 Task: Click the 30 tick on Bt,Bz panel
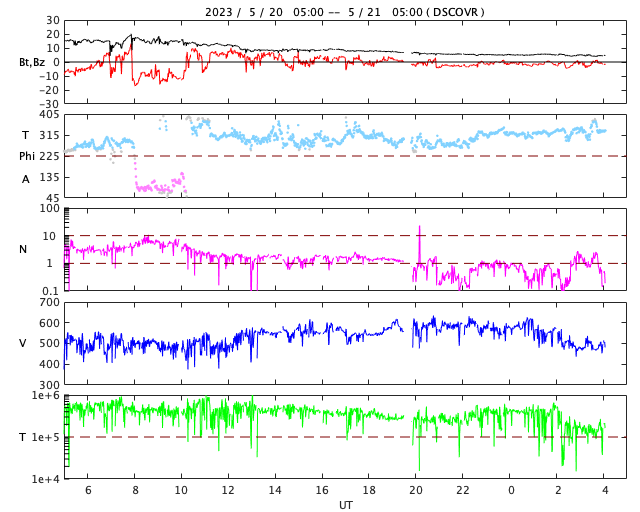point(53,20)
